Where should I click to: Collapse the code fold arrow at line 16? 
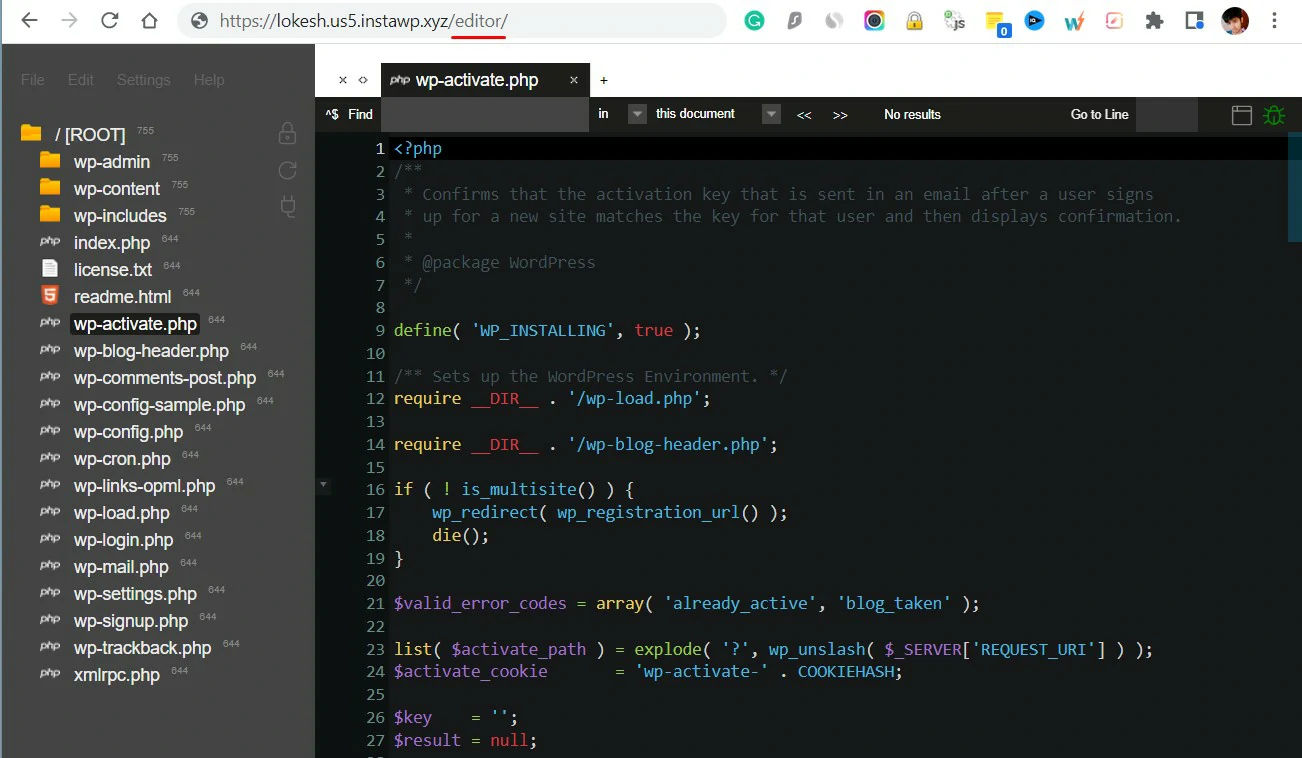[x=323, y=485]
